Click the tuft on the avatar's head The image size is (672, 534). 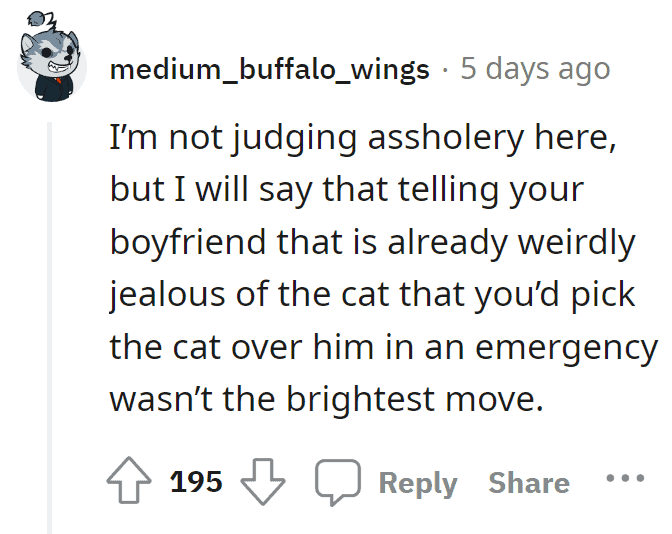pyautogui.click(x=39, y=19)
